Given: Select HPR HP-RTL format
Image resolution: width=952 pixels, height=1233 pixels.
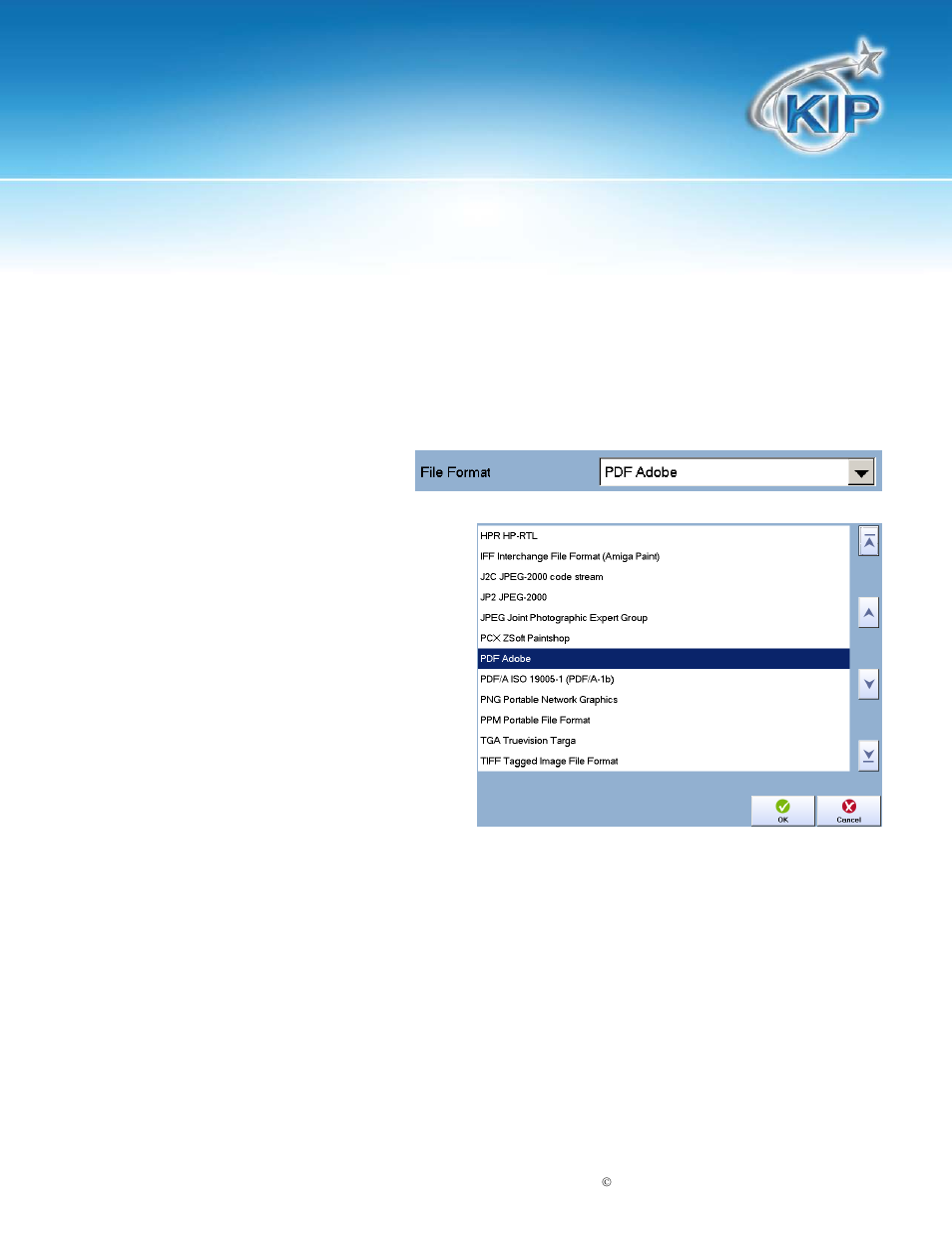Looking at the screenshot, I should point(664,536).
